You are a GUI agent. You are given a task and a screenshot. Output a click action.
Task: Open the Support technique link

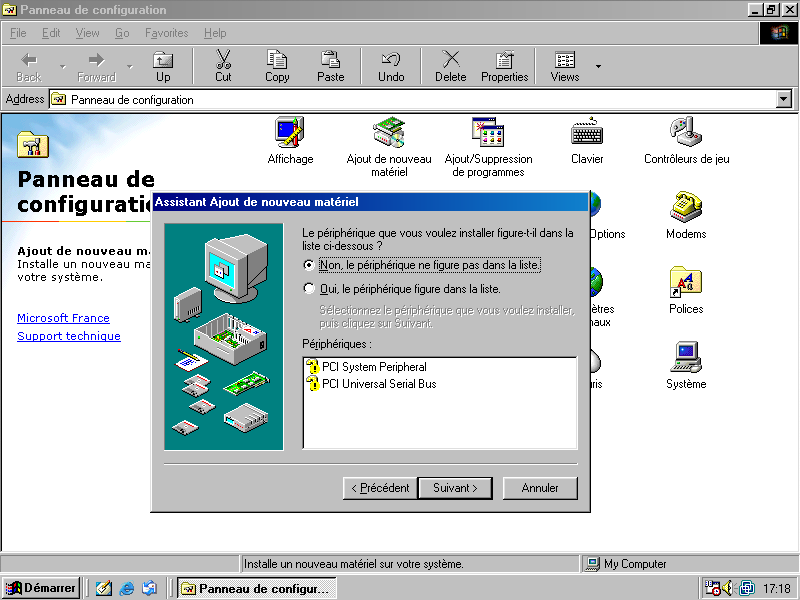coord(69,336)
